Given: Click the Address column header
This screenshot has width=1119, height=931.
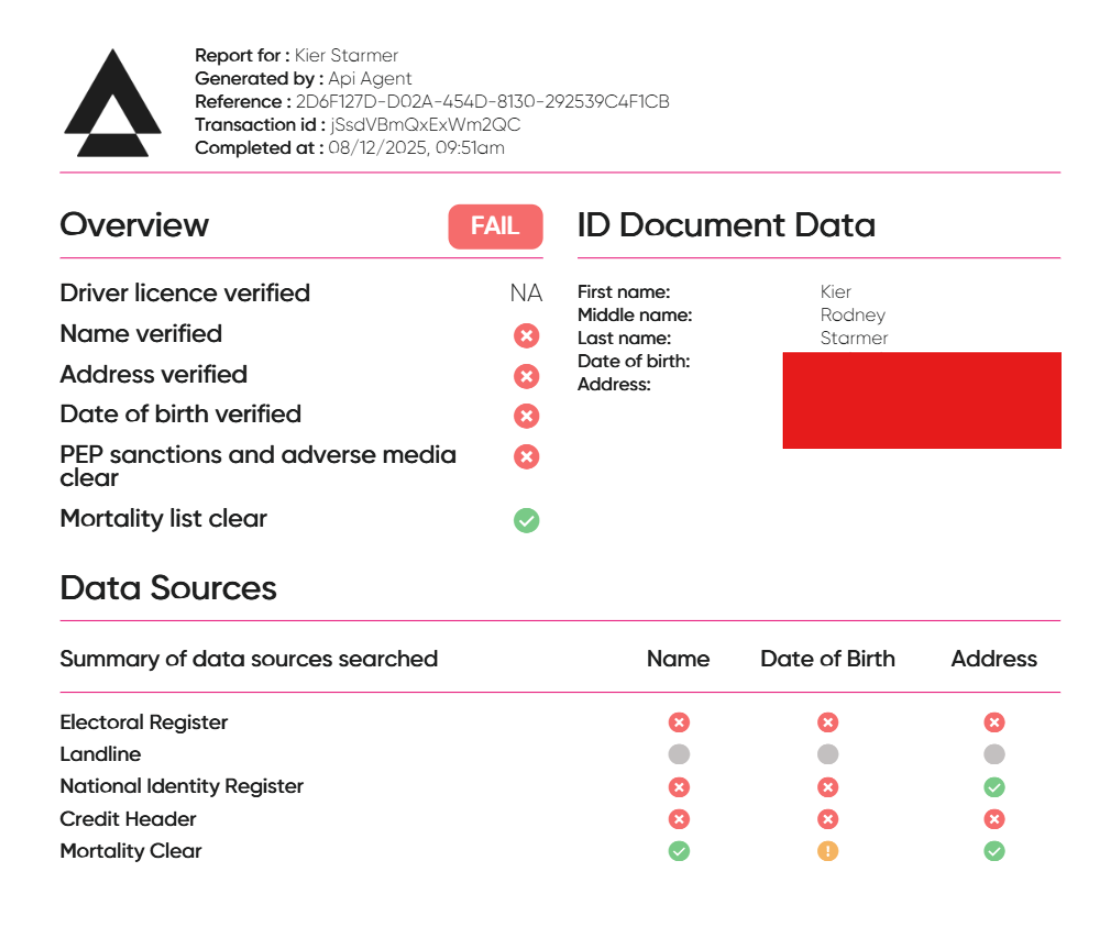Looking at the screenshot, I should [994, 658].
